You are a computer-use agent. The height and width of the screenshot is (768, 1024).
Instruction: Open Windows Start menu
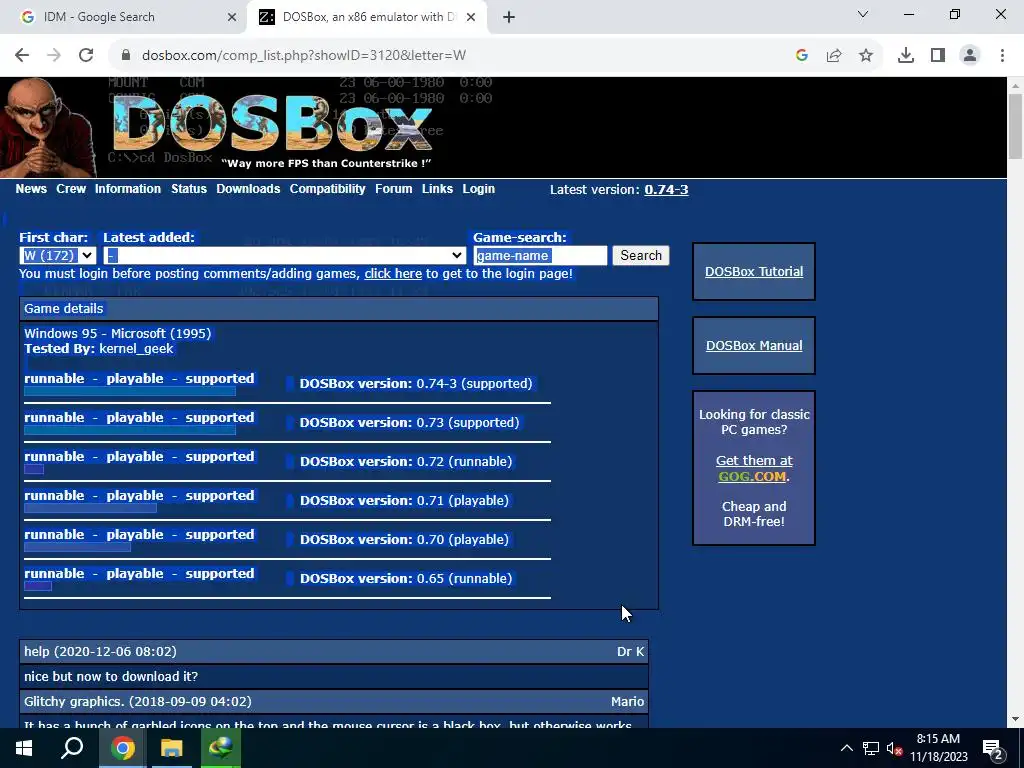click(x=24, y=748)
